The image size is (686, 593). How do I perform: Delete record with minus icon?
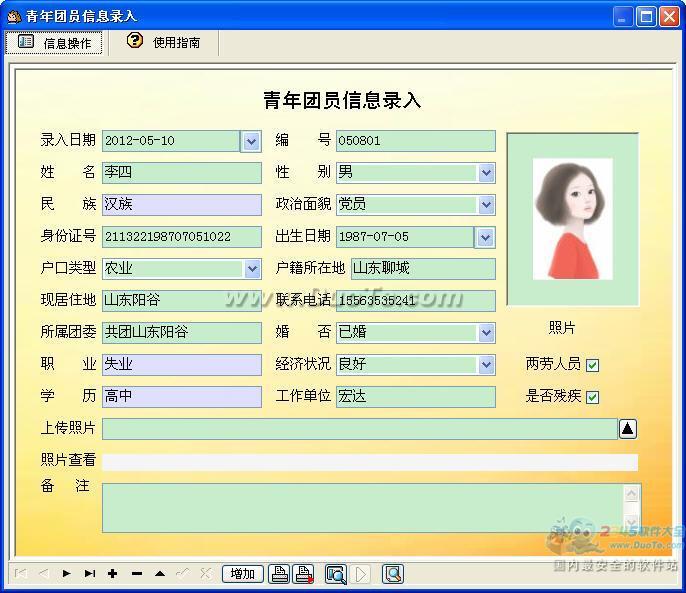(x=136, y=573)
